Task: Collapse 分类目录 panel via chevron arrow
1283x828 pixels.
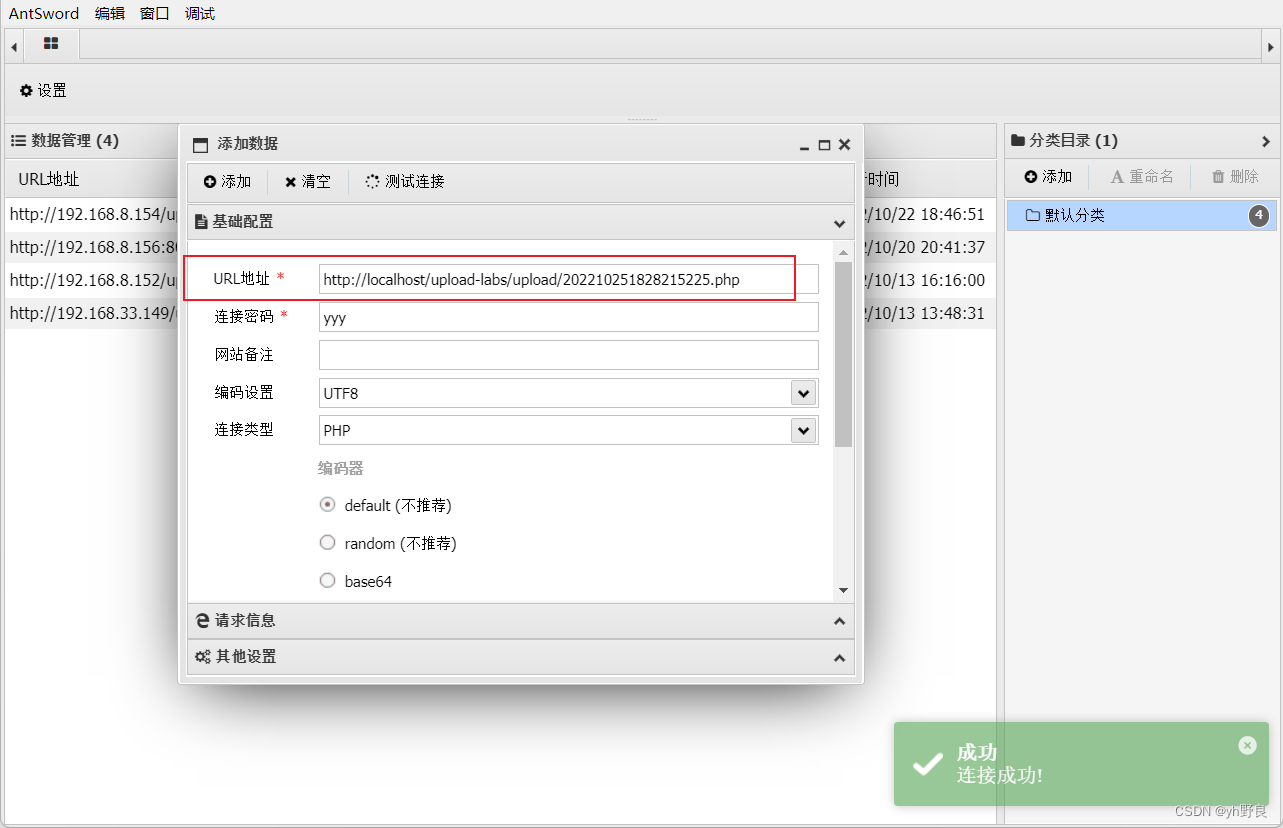Action: (x=1266, y=141)
